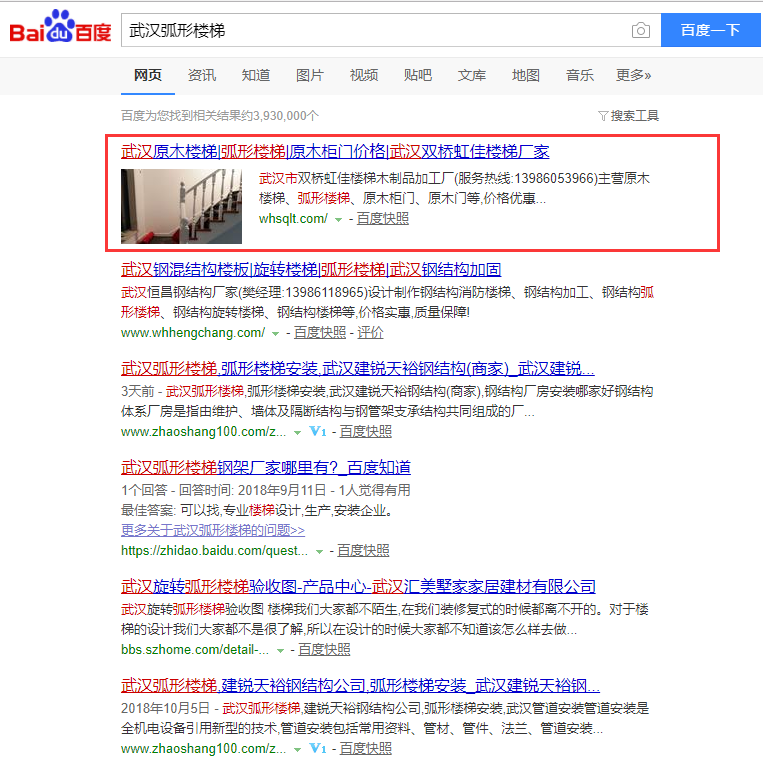
Task: Click the 3天前 zhaoshang100.com URL
Action: click(x=203, y=431)
